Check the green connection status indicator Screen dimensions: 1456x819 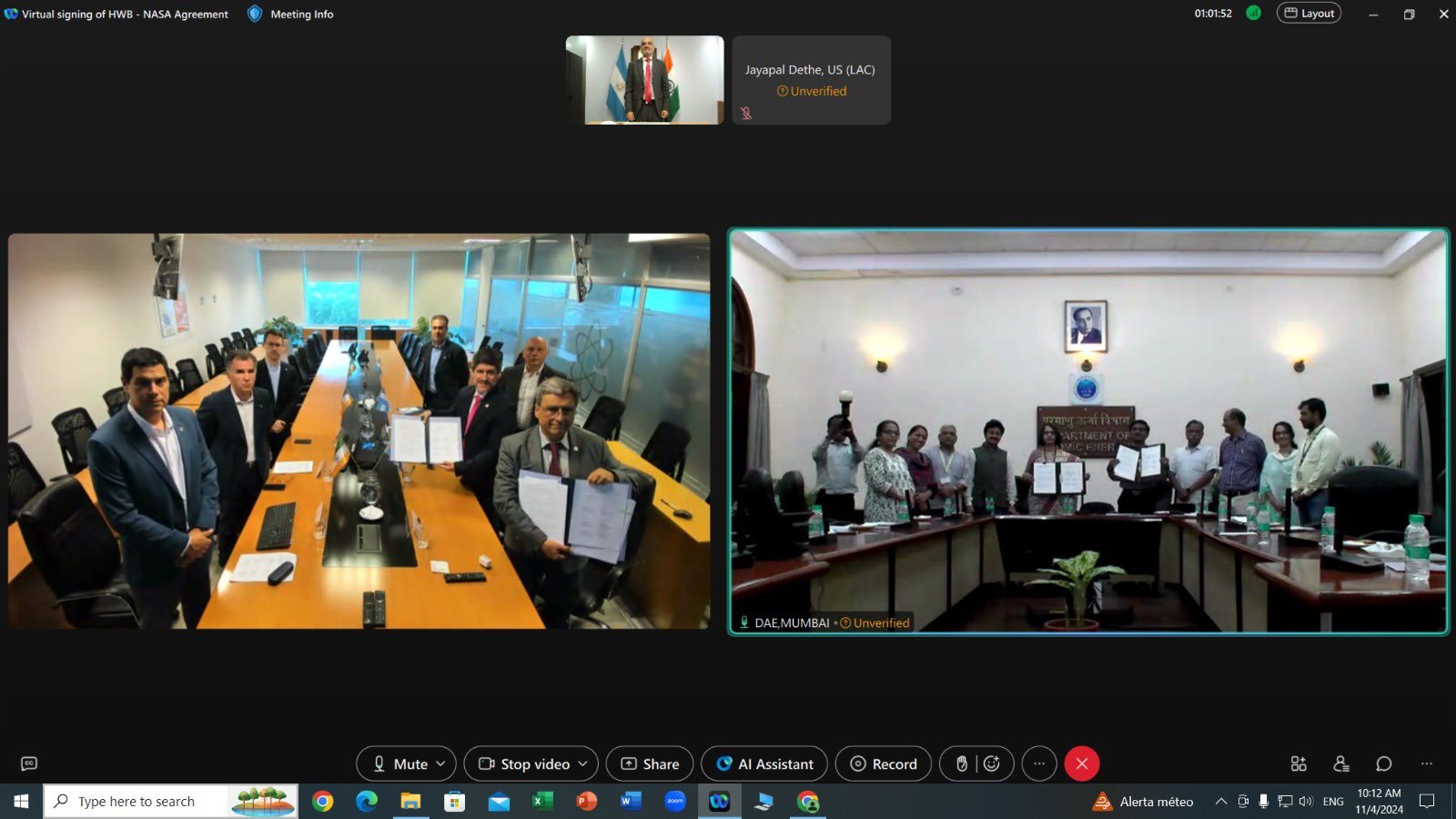(x=1253, y=13)
